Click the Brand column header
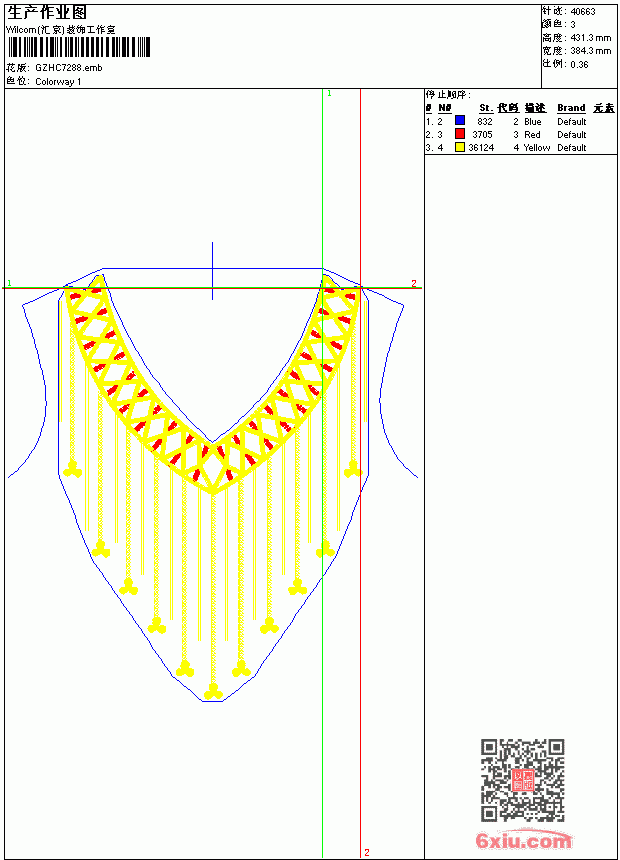 point(571,108)
